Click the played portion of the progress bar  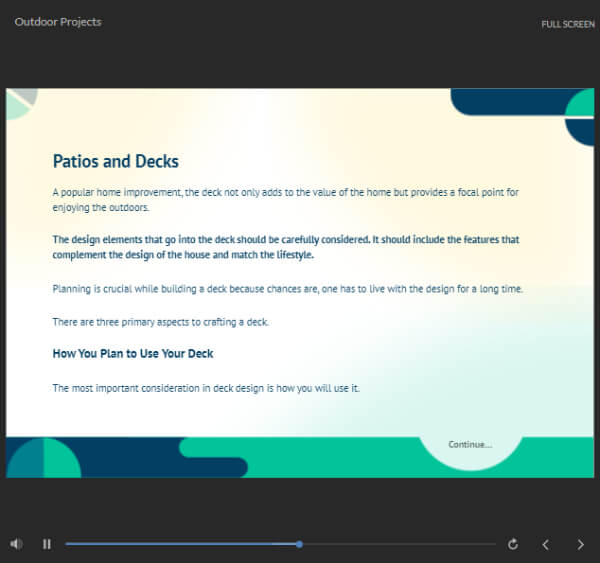[x=180, y=544]
